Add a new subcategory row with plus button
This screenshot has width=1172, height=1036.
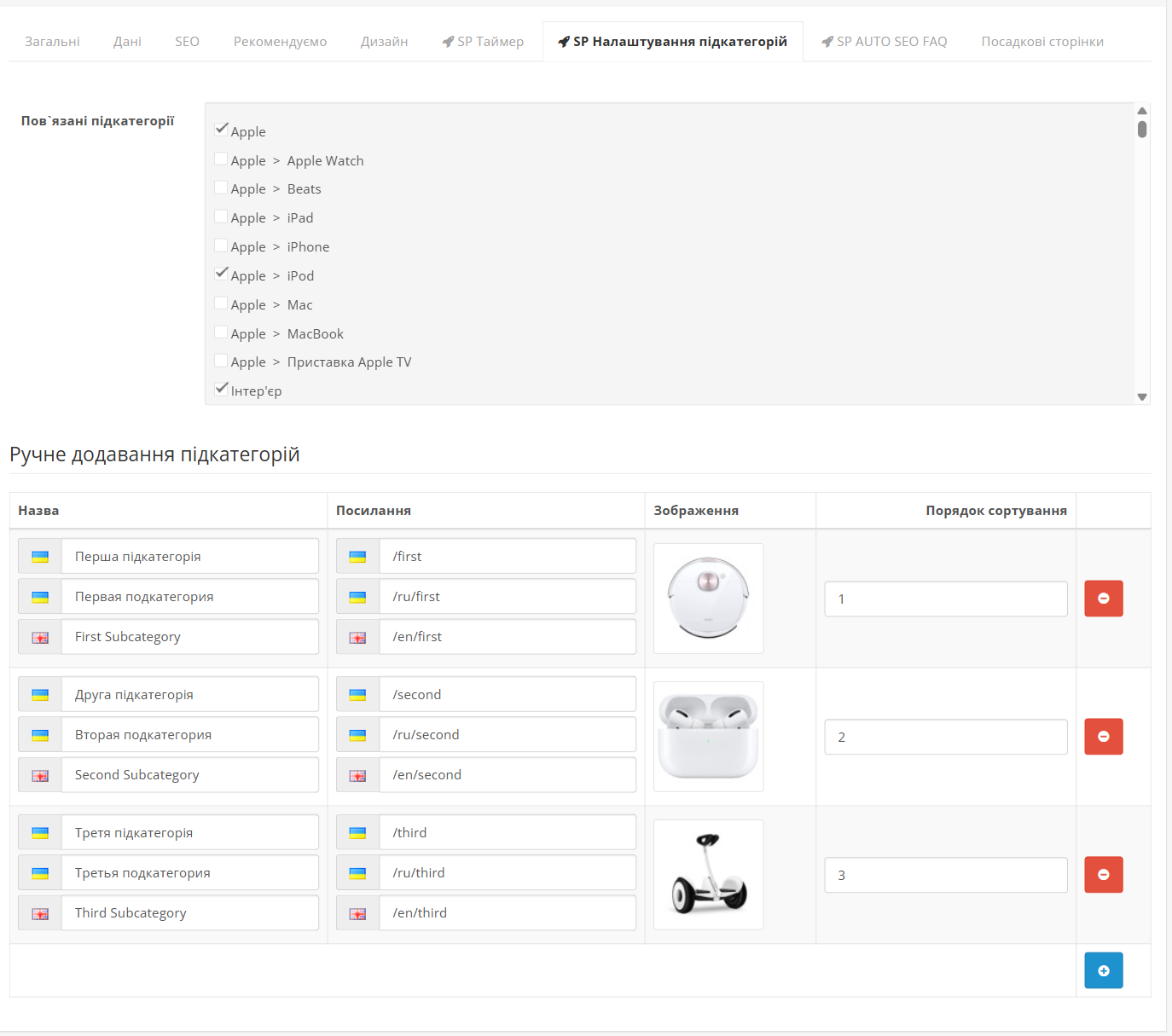click(x=1104, y=970)
